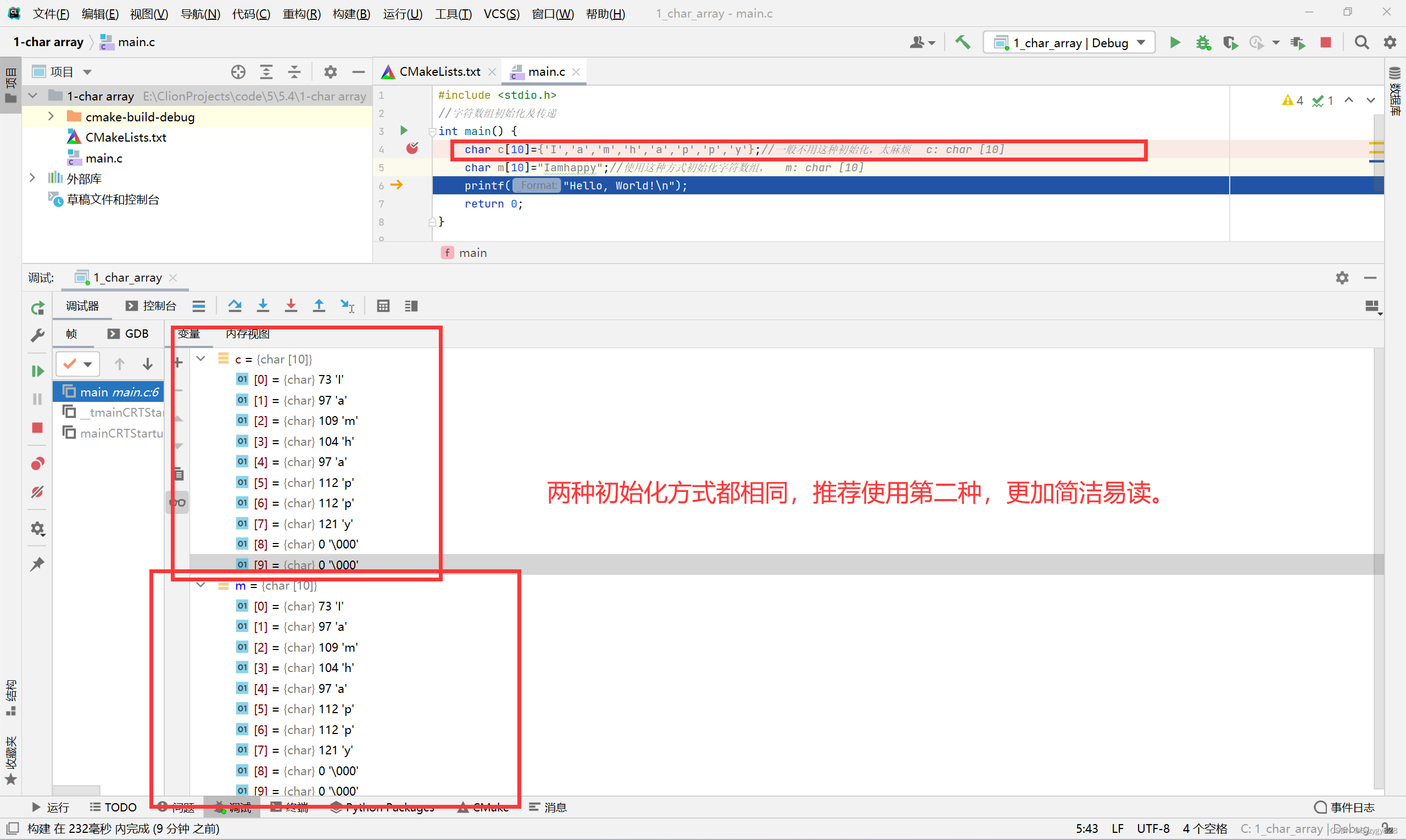Switch to GDB tab
This screenshot has width=1406, height=840.
(x=129, y=334)
